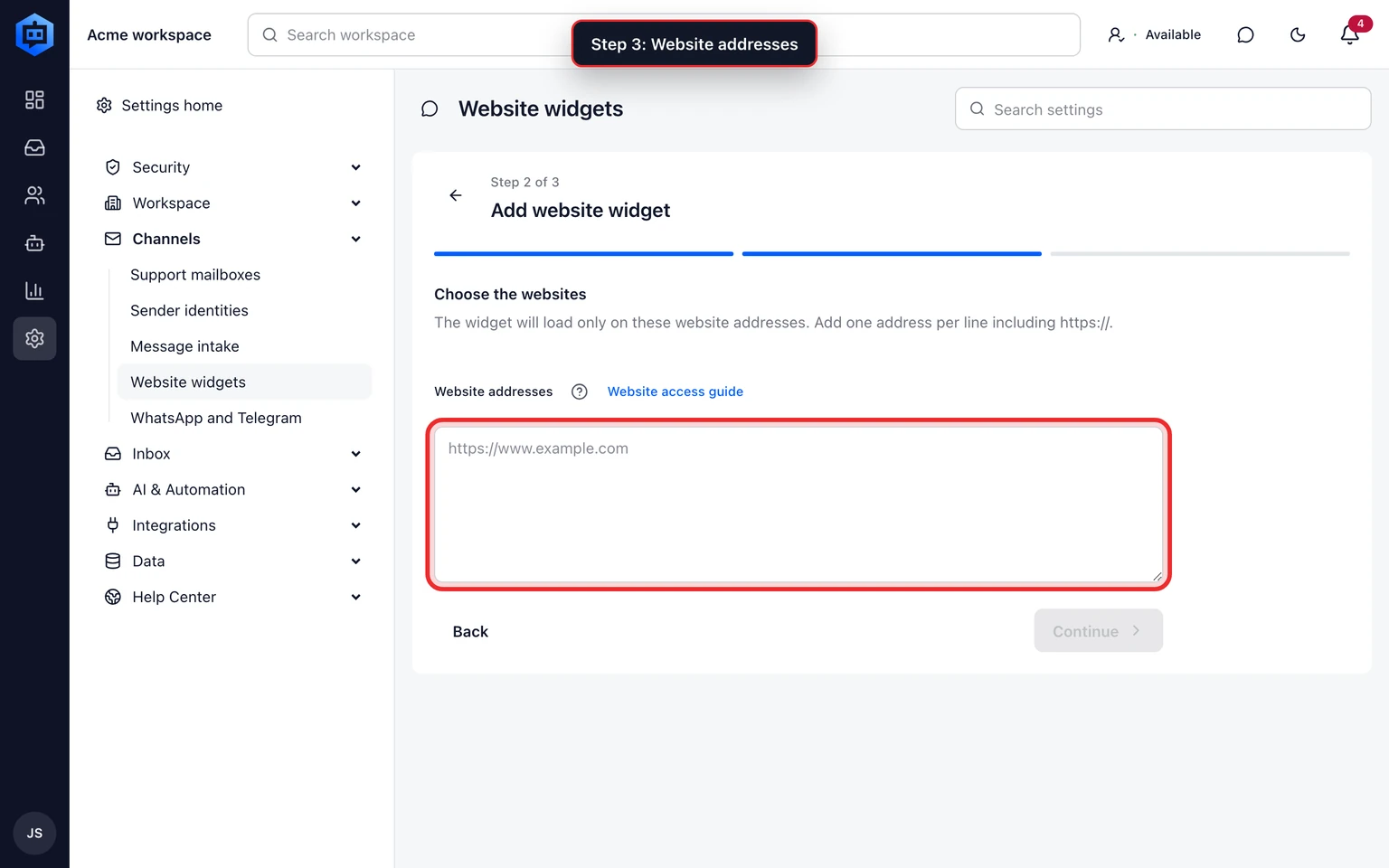This screenshot has height=868, width=1389.
Task: Click the Help Center label in sidebar
Action: pyautogui.click(x=174, y=597)
